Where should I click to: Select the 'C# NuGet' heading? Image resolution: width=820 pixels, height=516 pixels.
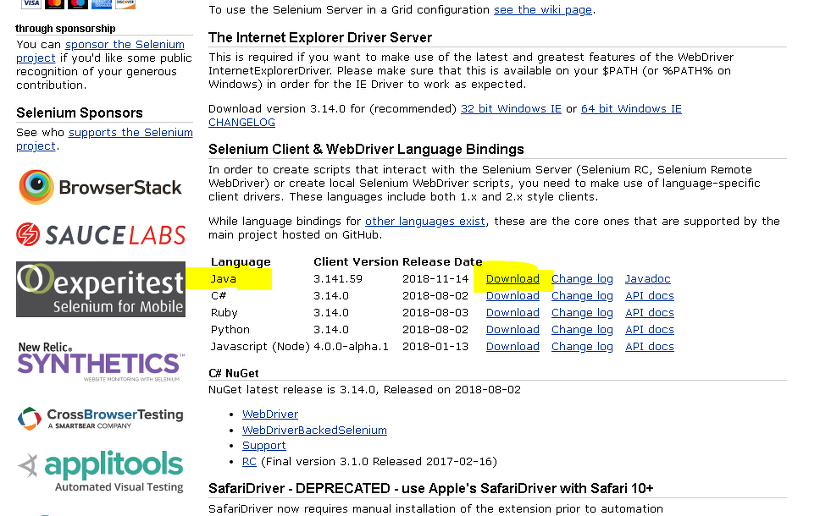[x=233, y=373]
